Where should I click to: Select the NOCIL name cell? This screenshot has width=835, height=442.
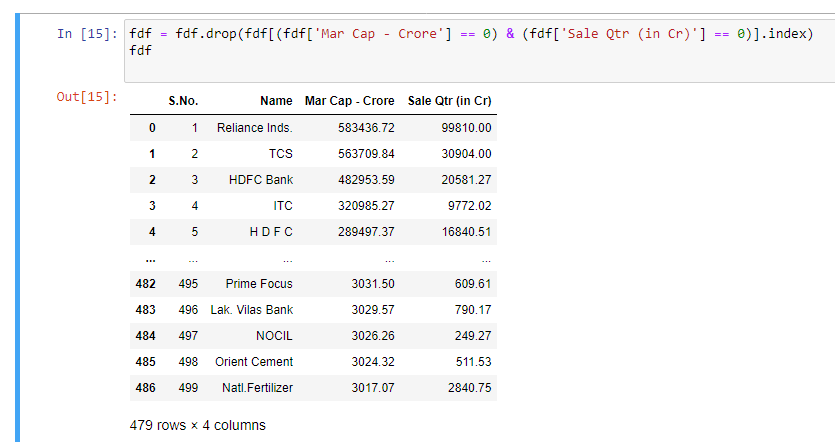(274, 336)
